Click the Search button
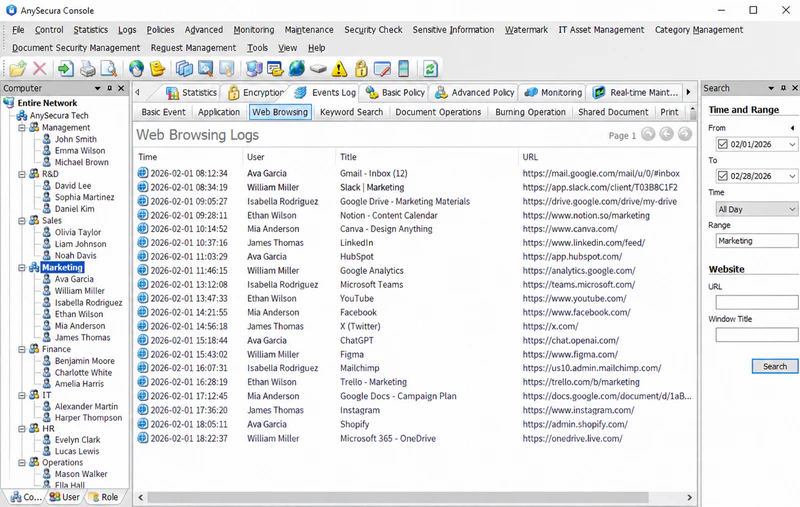Image resolution: width=800 pixels, height=507 pixels. pyautogui.click(x=774, y=366)
